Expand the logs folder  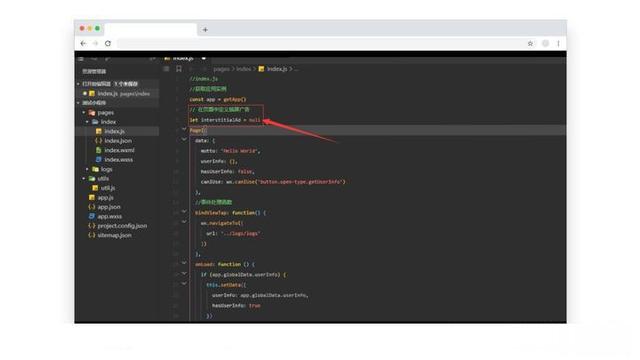click(x=87, y=169)
